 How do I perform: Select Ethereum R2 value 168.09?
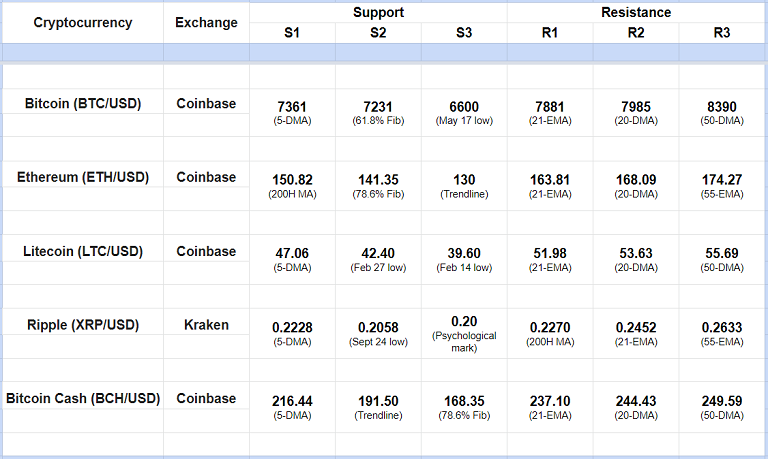point(636,180)
